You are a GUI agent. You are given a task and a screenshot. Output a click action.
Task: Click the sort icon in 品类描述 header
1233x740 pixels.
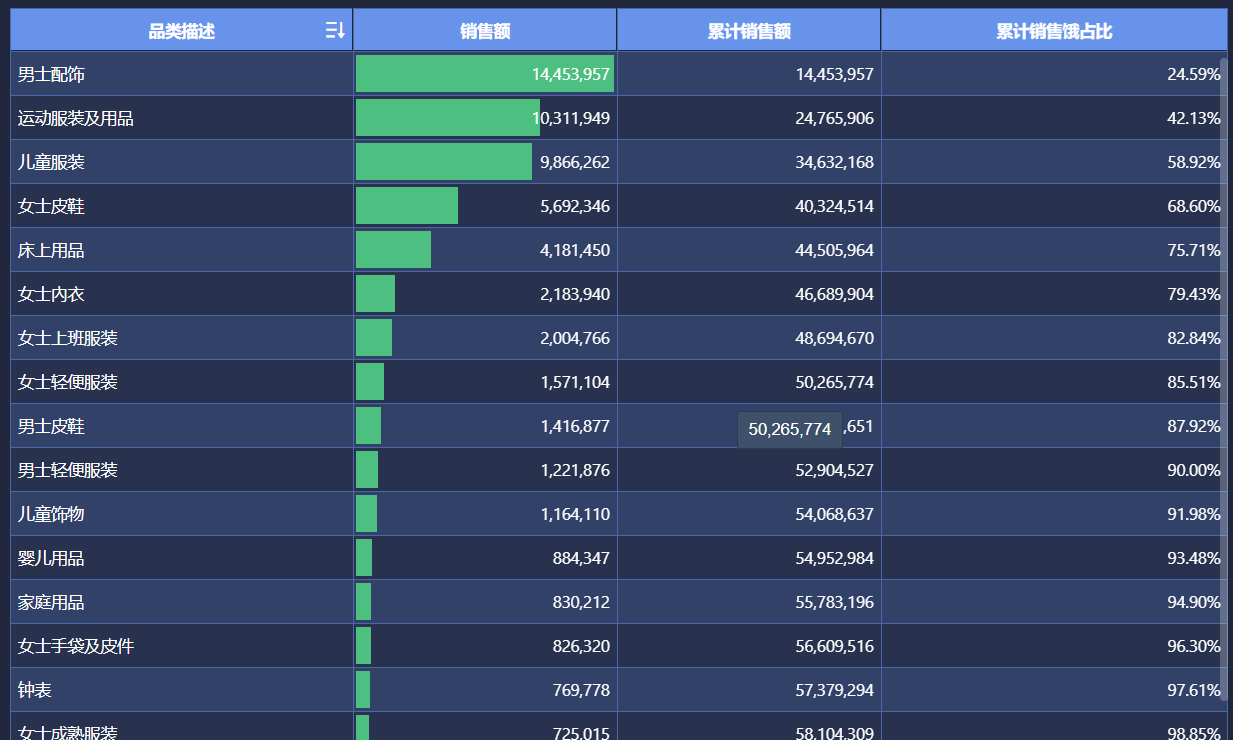pyautogui.click(x=335, y=31)
